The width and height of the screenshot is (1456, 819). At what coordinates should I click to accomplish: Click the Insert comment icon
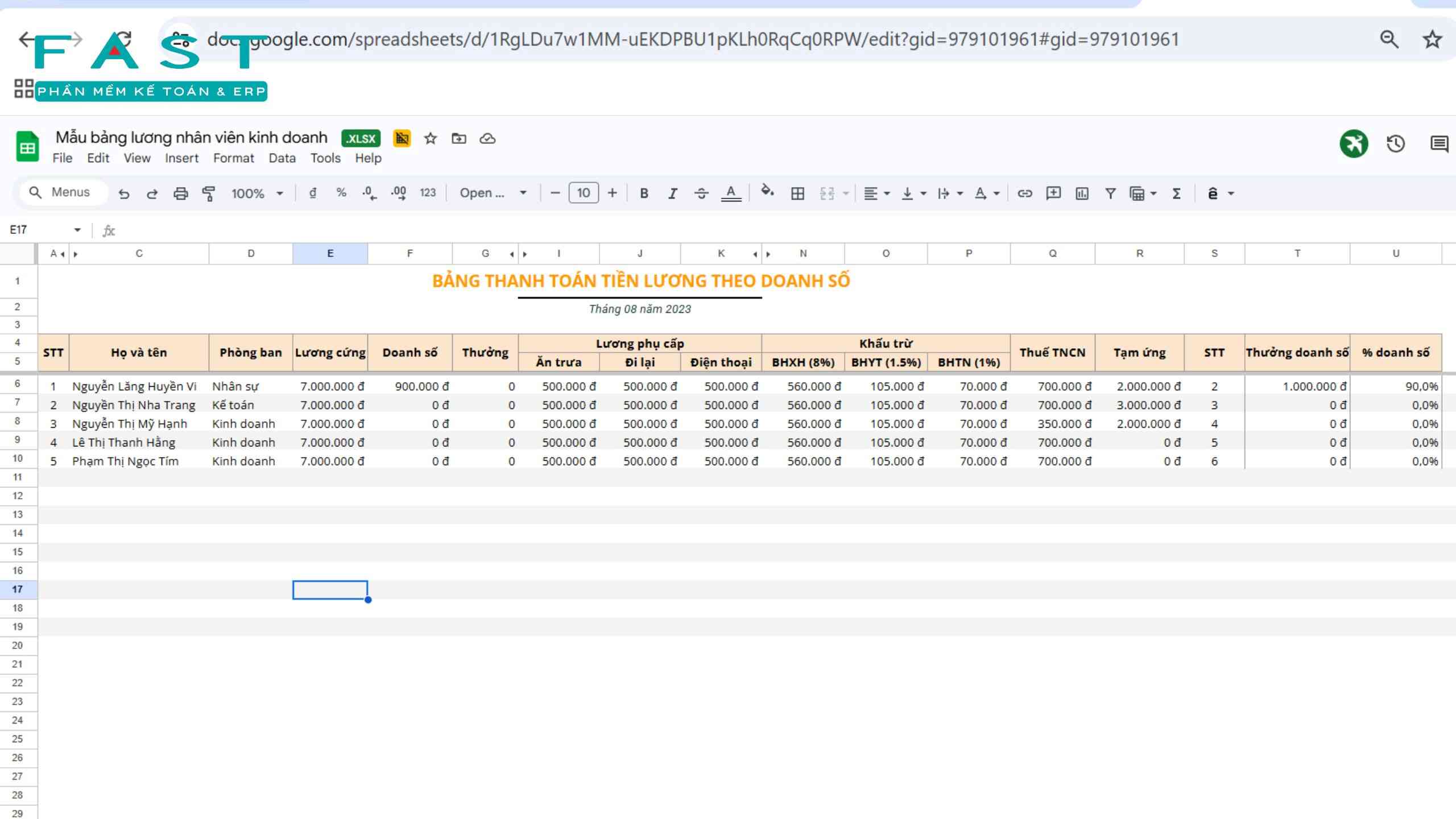tap(1053, 193)
